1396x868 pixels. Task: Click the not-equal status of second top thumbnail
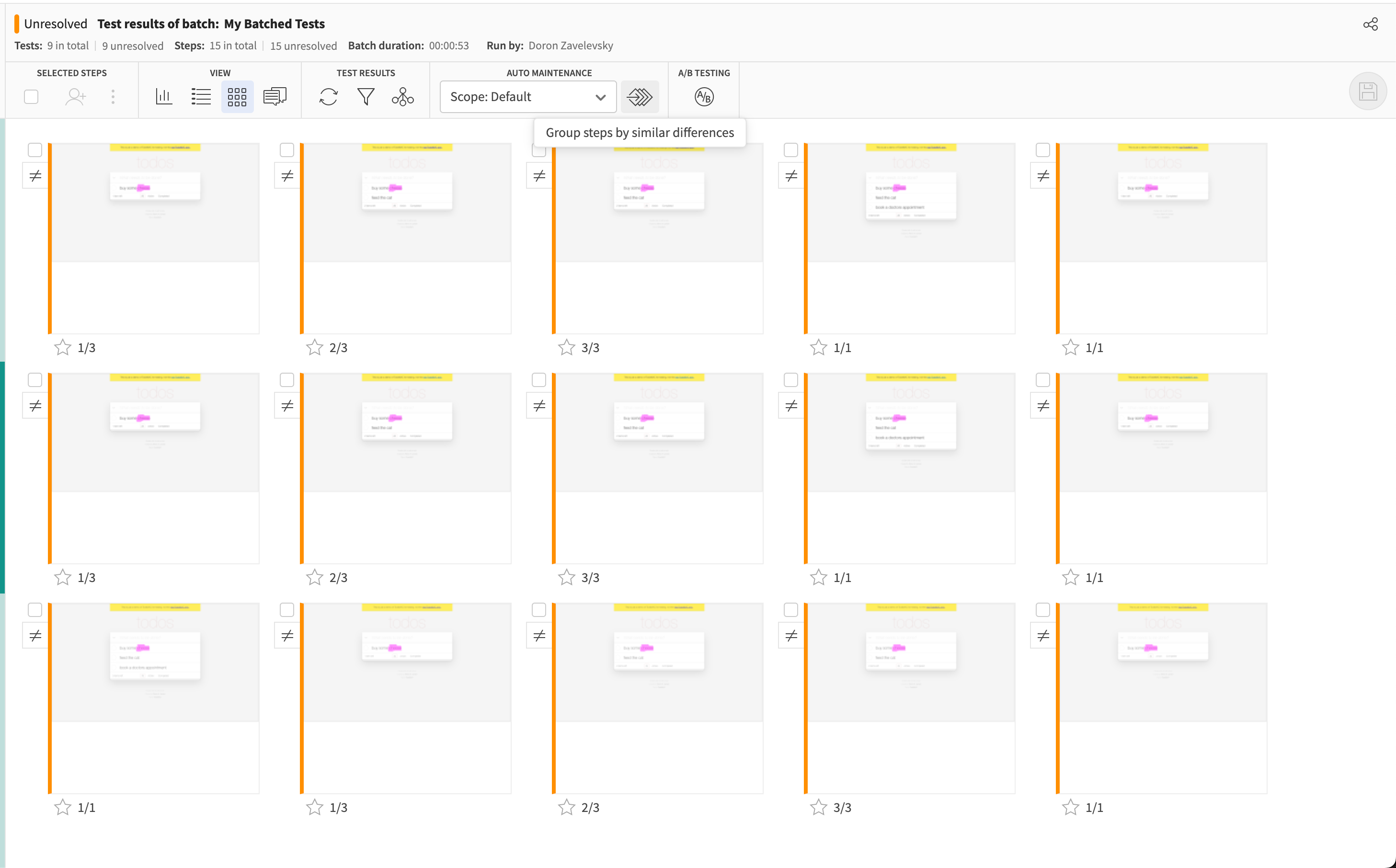(x=287, y=176)
